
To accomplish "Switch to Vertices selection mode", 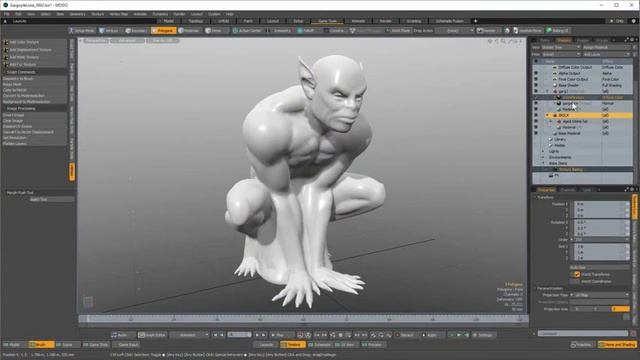I will 109,31.
